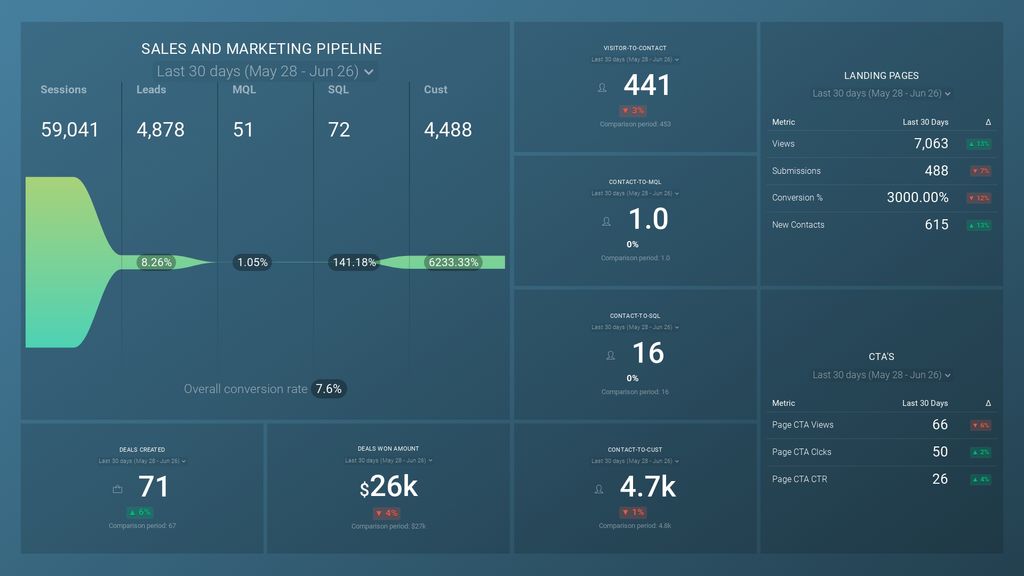Click person icon beside 4.7k value

pyautogui.click(x=599, y=489)
